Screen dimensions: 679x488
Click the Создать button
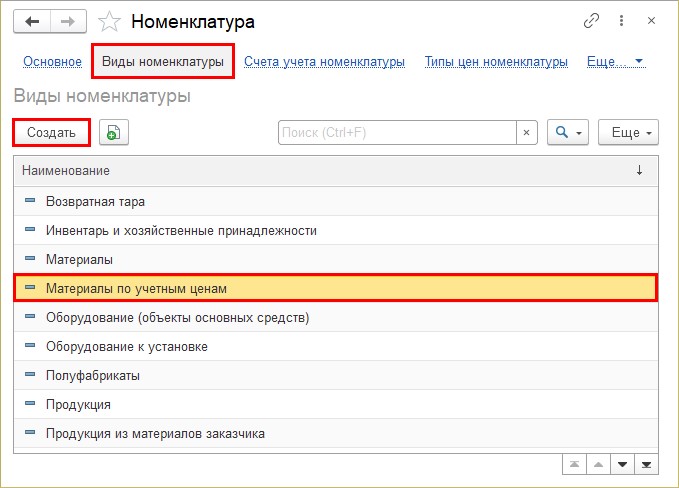coord(51,132)
